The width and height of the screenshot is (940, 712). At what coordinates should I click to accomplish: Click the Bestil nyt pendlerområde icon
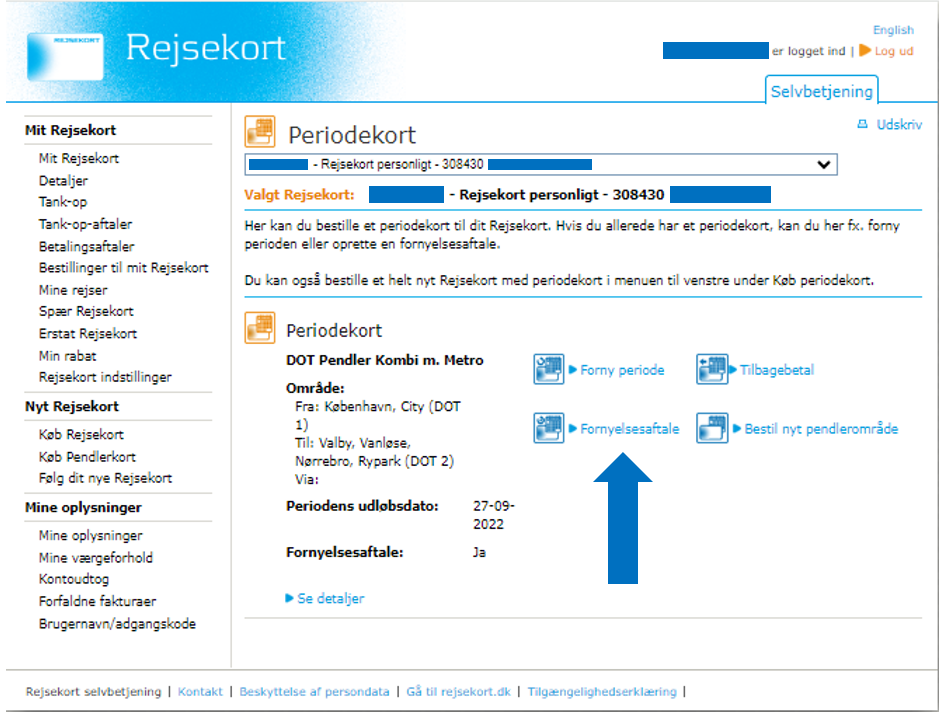pyautogui.click(x=711, y=429)
